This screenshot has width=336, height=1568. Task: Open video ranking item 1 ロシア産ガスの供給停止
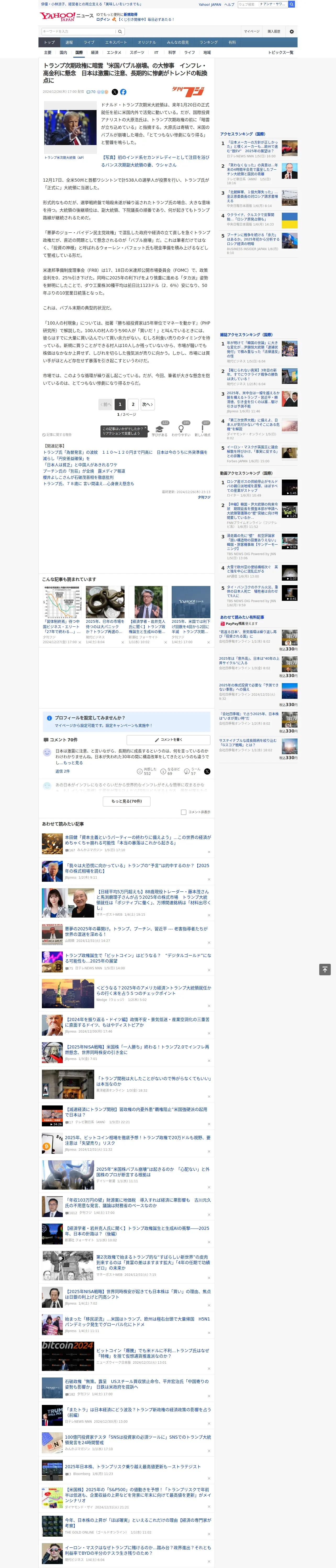253,486
